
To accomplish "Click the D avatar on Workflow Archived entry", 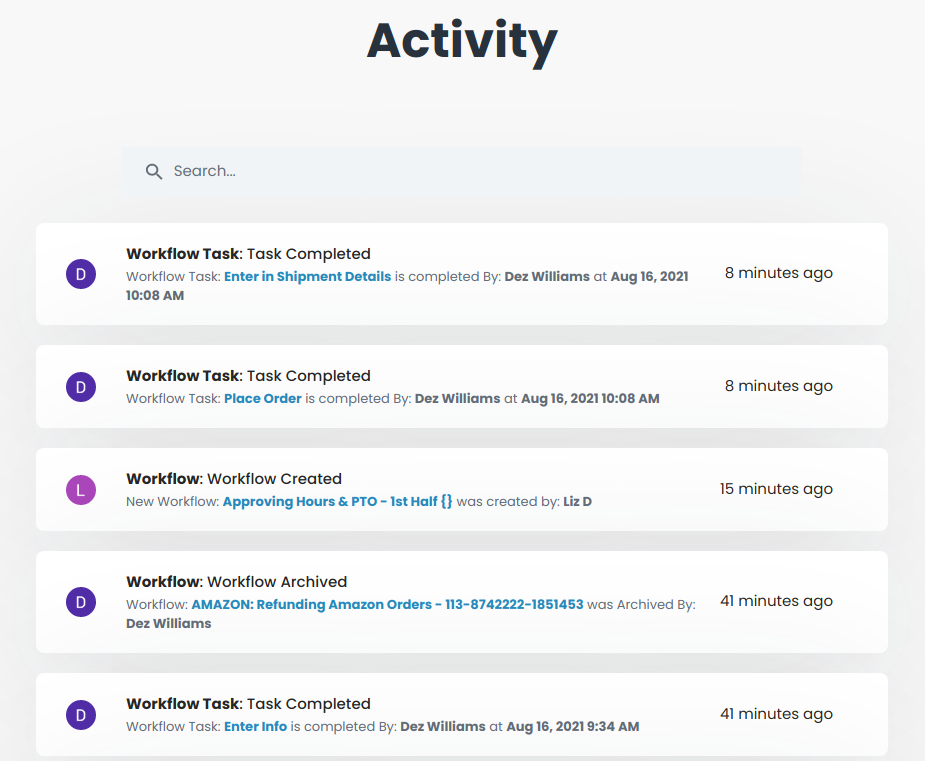I will 81,602.
